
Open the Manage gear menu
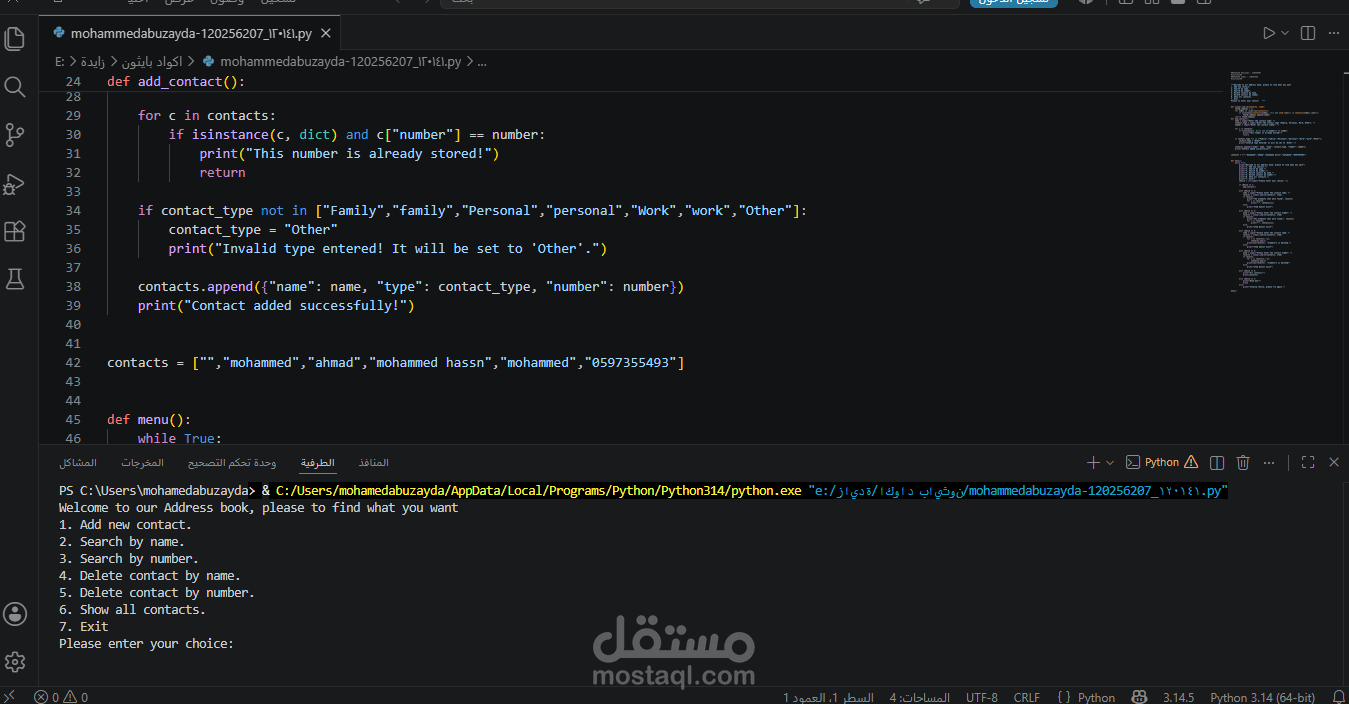pos(15,662)
